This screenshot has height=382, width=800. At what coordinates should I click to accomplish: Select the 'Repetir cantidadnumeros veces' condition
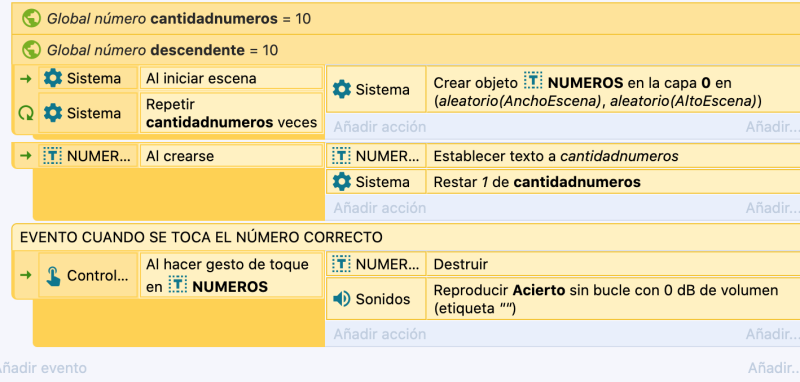coord(231,113)
